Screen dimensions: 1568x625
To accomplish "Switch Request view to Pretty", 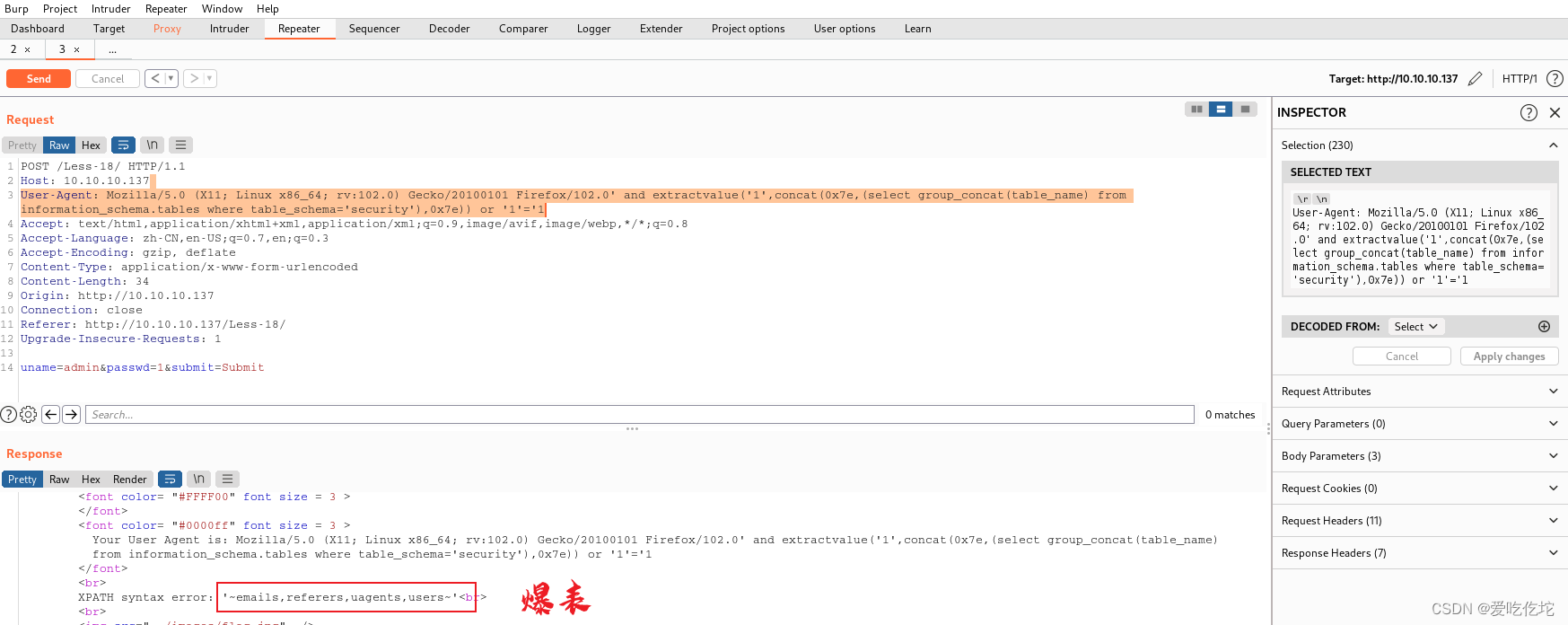I will [22, 145].
